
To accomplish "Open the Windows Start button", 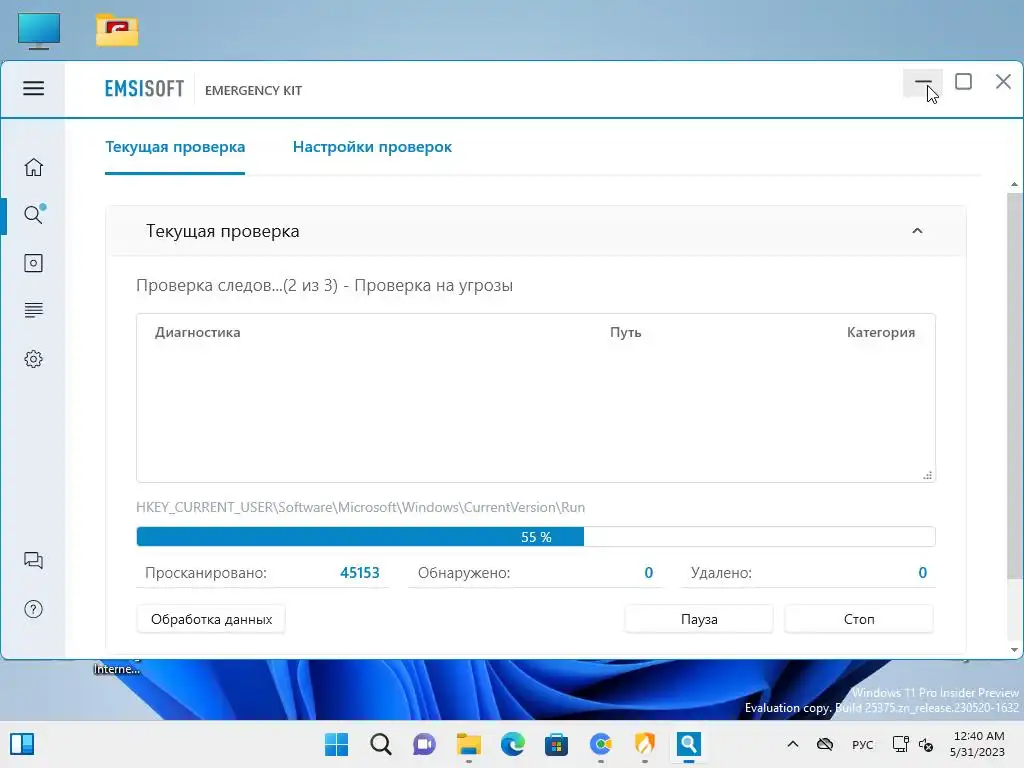I will point(337,744).
